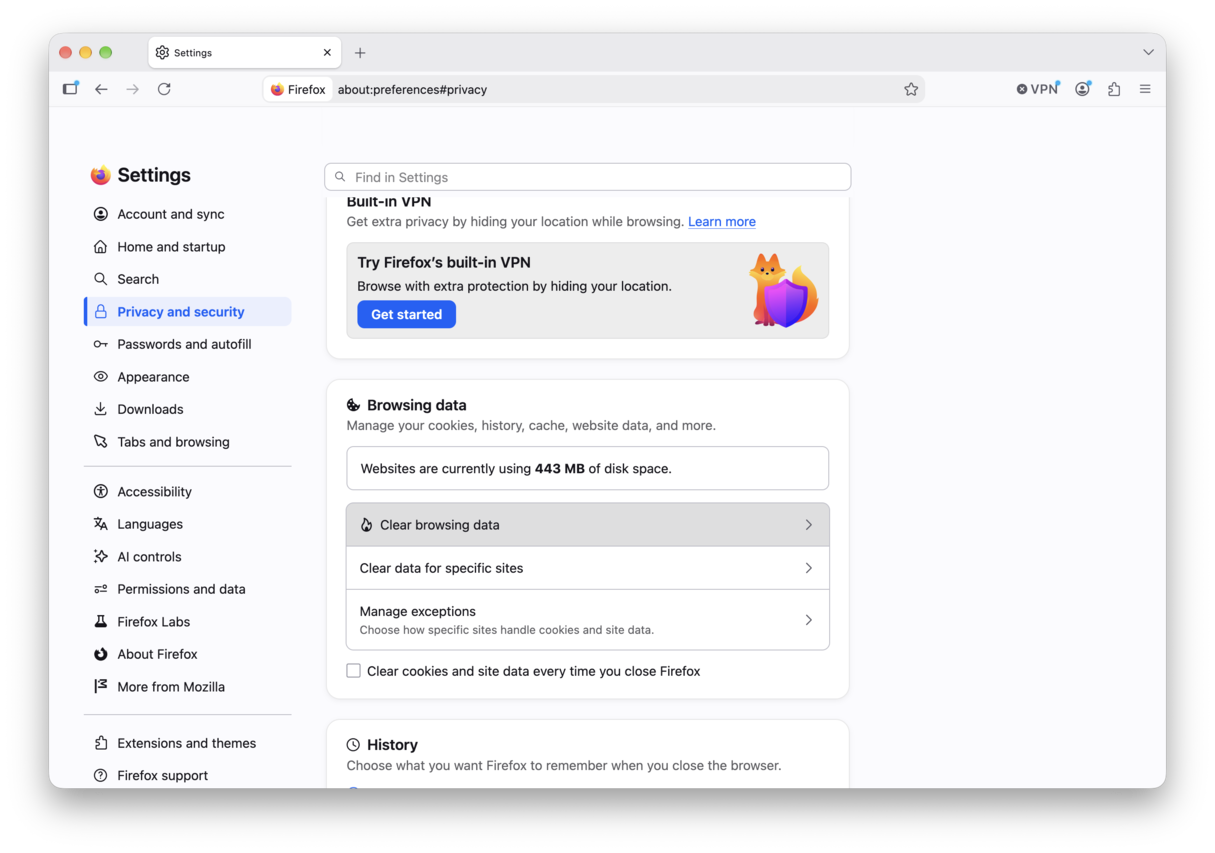Open a new tab with the plus button
The height and width of the screenshot is (853, 1215).
(x=360, y=53)
